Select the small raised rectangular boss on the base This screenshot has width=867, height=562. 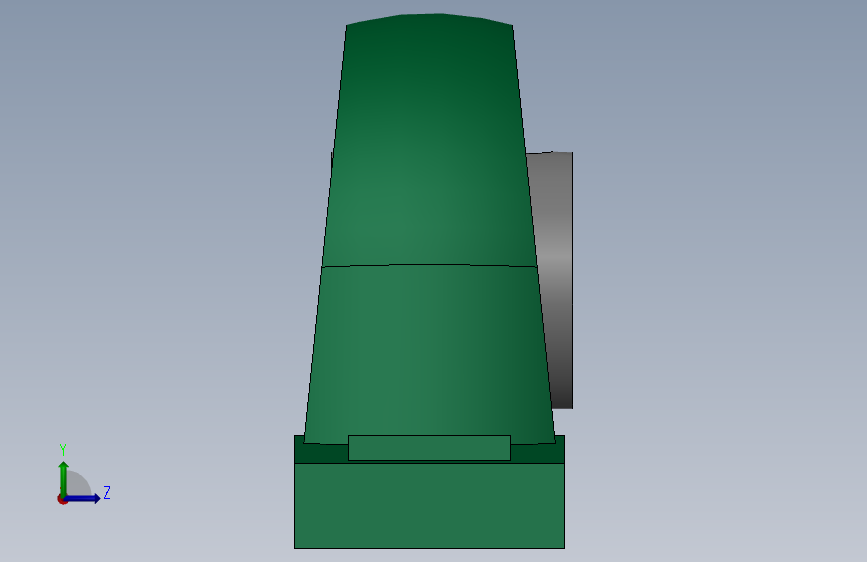tap(429, 447)
